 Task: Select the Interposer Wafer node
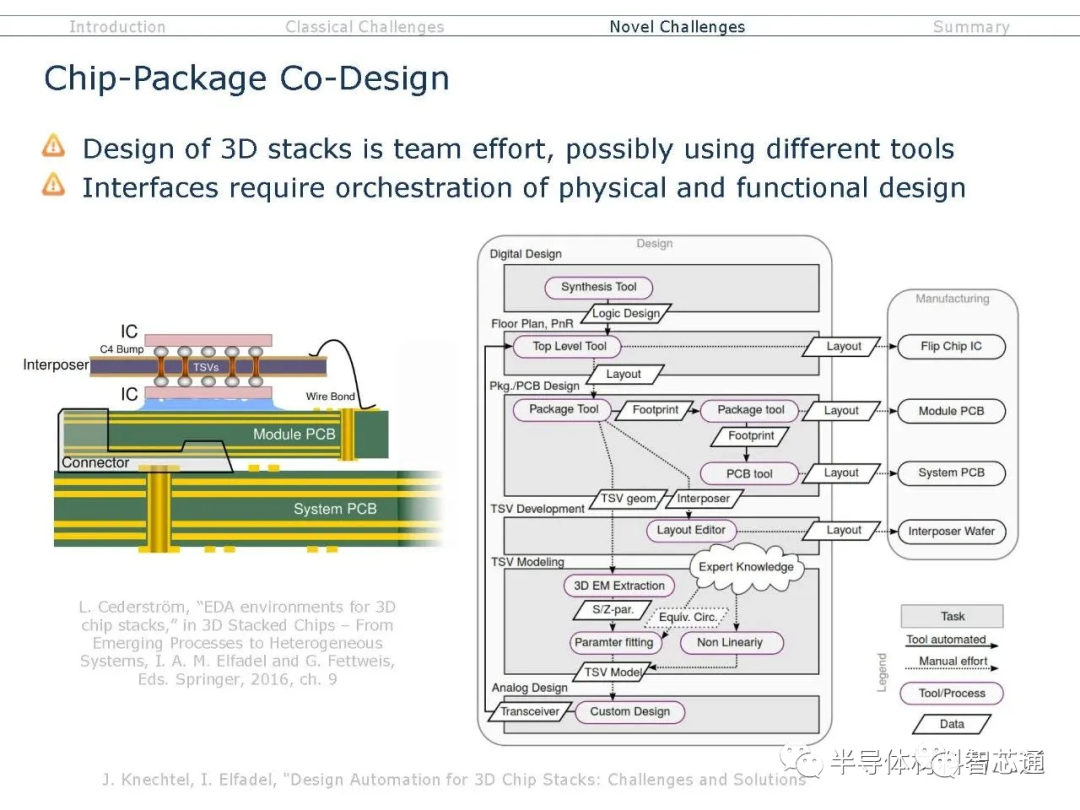tap(951, 531)
